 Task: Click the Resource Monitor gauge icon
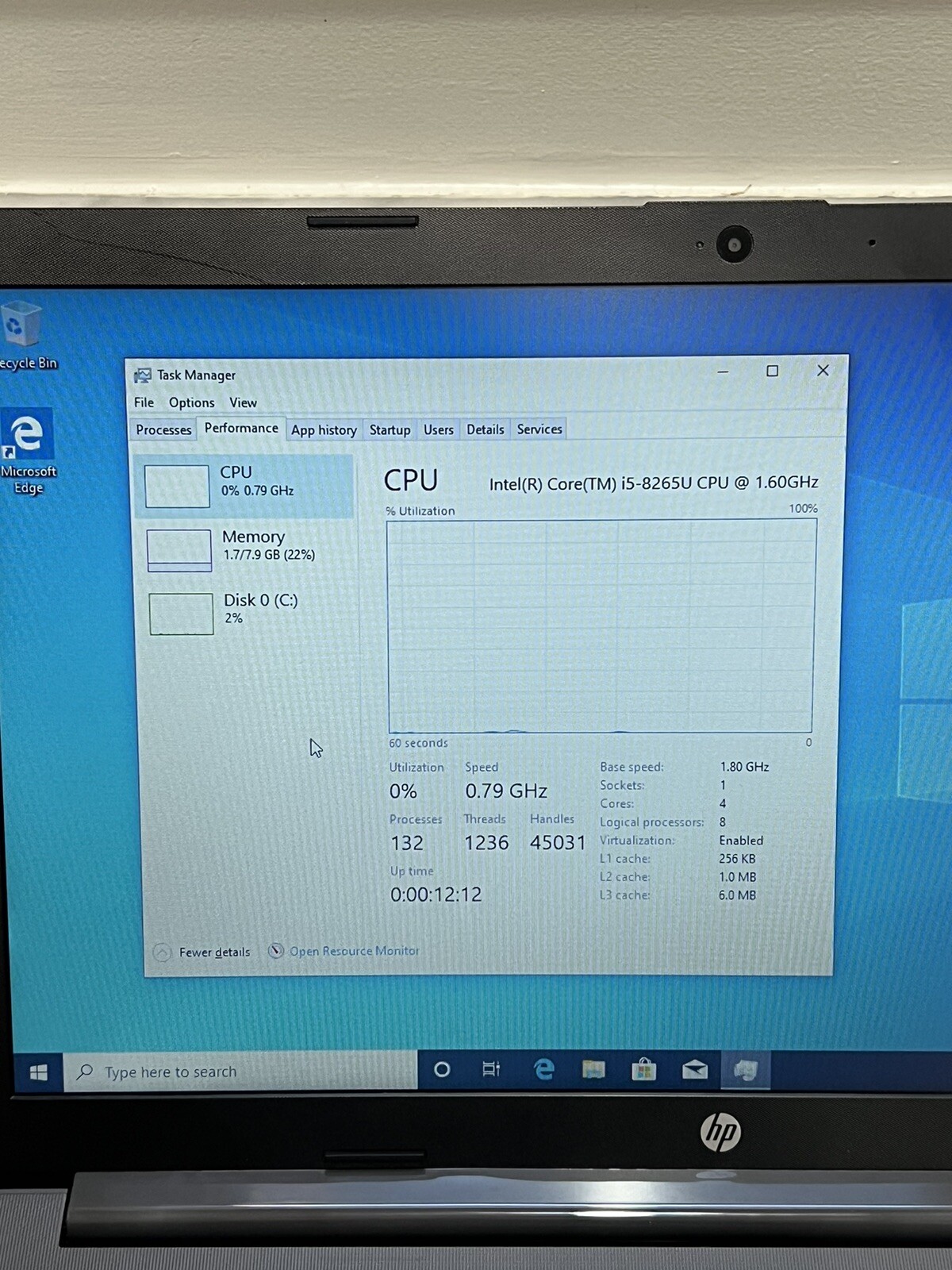tap(275, 951)
